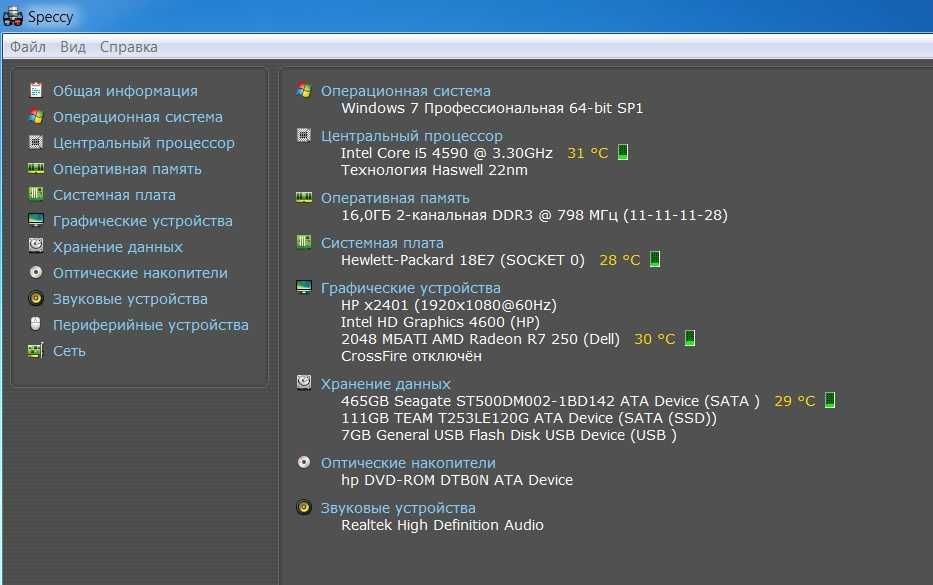This screenshot has height=585, width=933.
Task: Click the Графические устройства sidebar icon
Action: pyautogui.click(x=36, y=220)
